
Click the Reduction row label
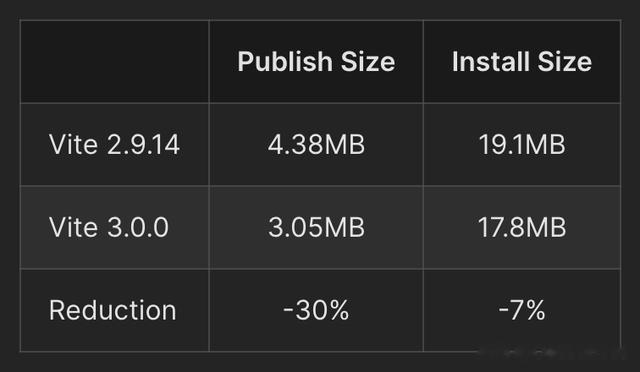(x=113, y=310)
